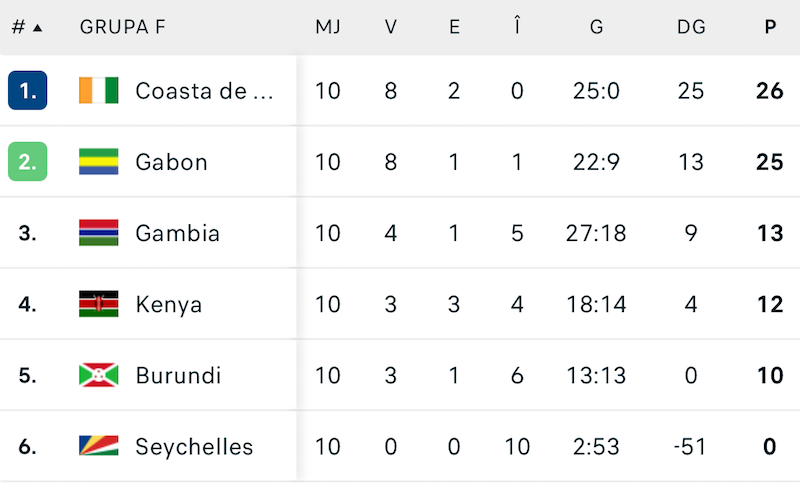Open the Gambia team page

pos(177,233)
